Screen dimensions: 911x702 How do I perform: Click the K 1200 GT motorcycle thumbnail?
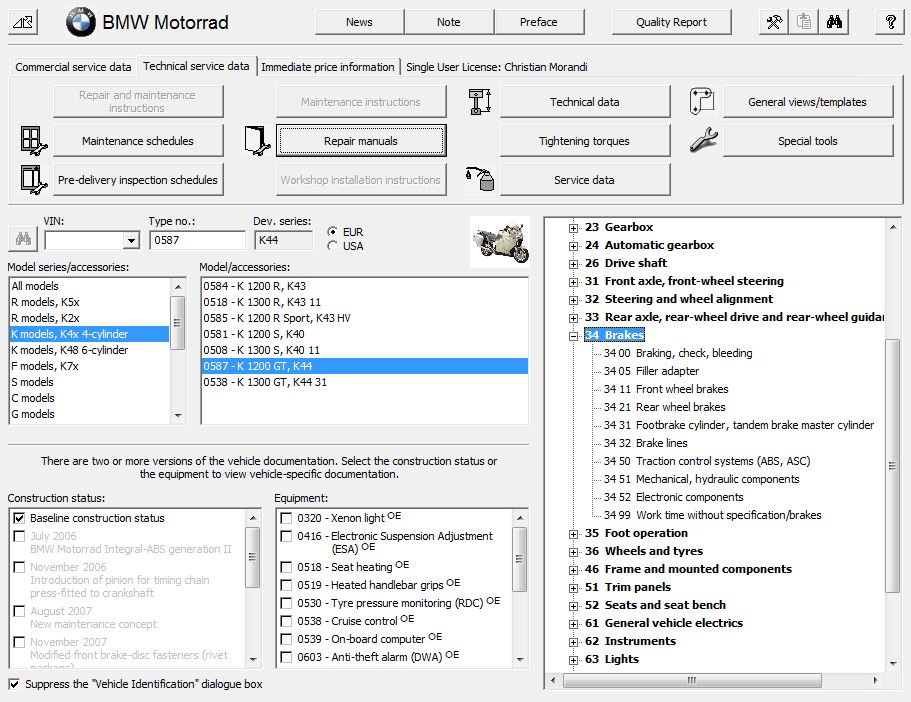coord(500,242)
